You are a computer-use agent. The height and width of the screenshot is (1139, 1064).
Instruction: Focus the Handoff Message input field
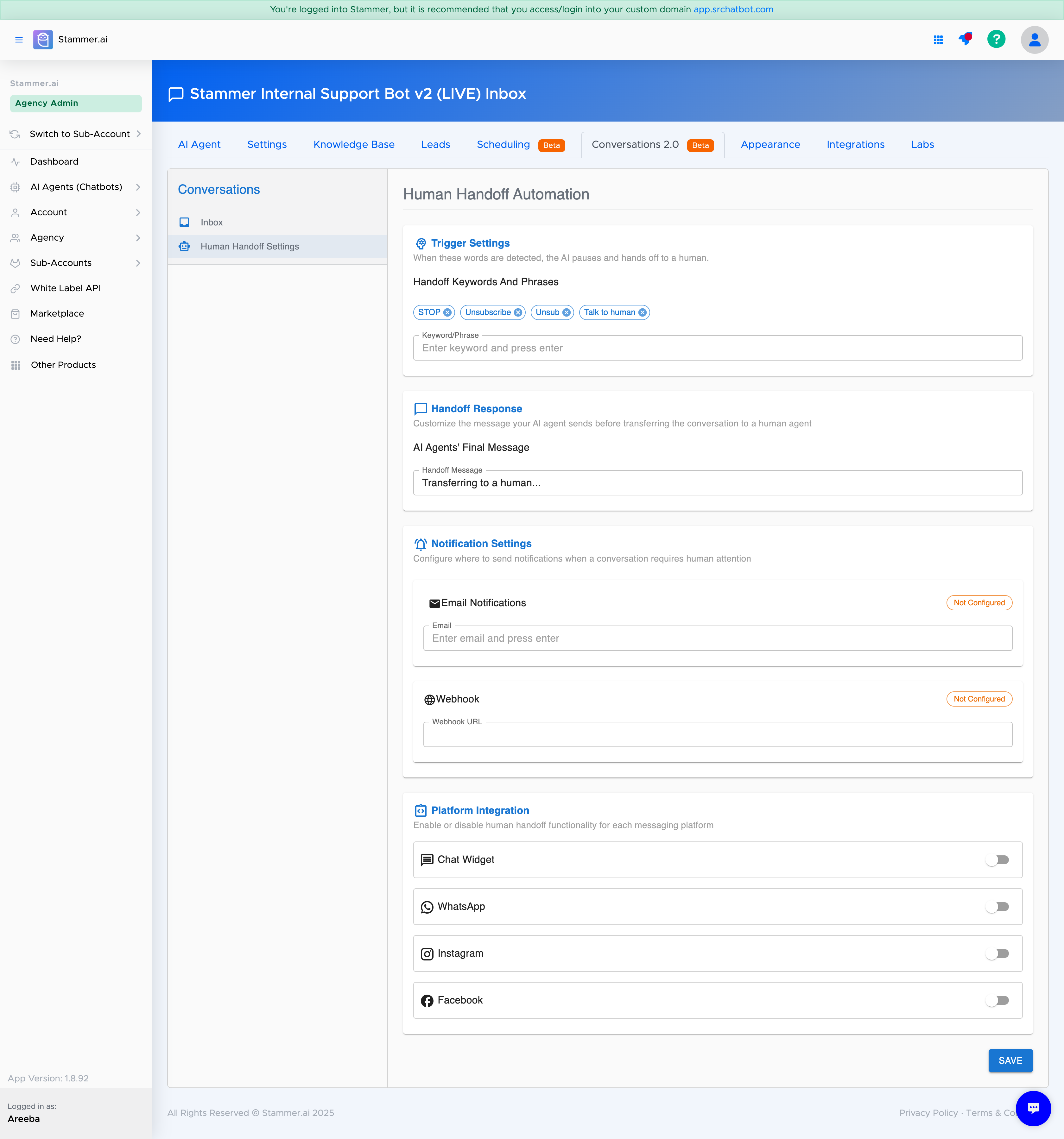click(718, 483)
